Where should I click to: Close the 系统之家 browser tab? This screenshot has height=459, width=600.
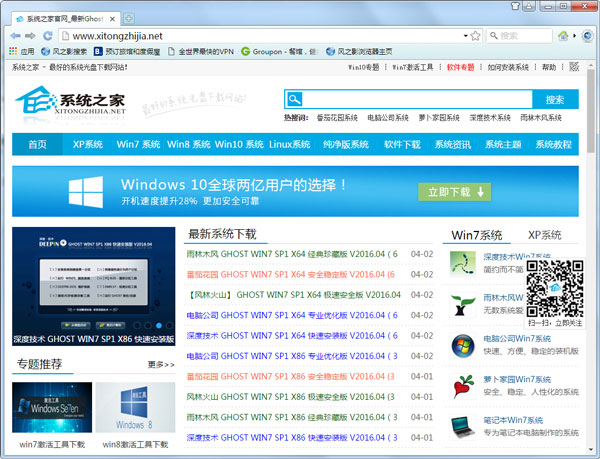click(x=112, y=19)
